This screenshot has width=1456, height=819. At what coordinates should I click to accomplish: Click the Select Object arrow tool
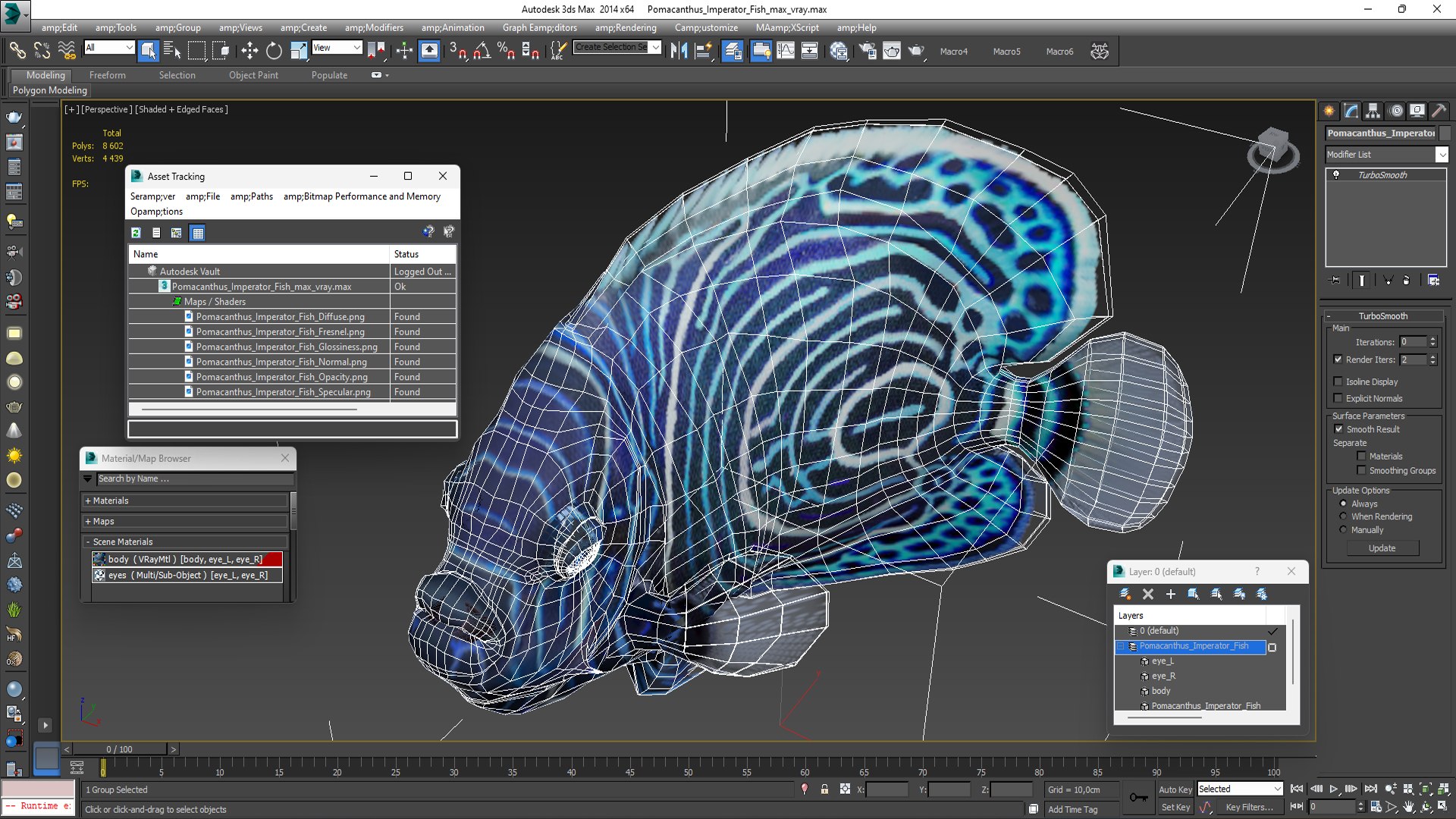(x=148, y=51)
